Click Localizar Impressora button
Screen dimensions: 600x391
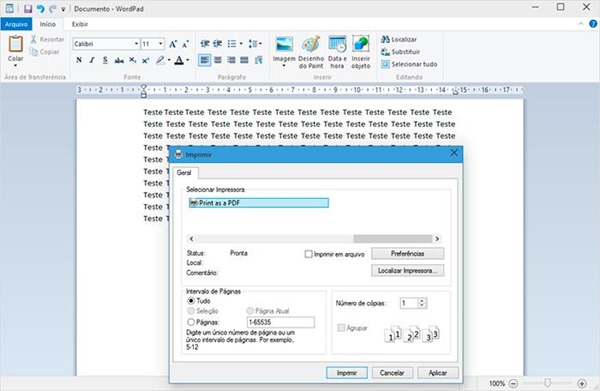click(408, 270)
